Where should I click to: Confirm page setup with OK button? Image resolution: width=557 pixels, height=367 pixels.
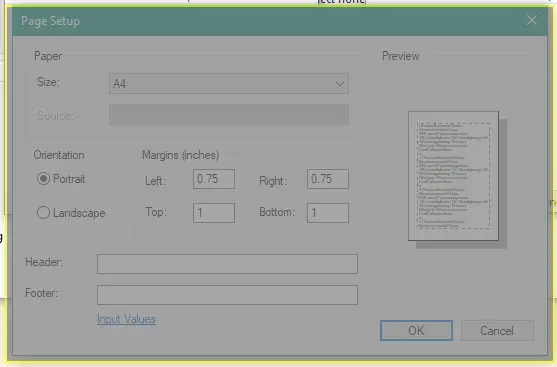tap(416, 331)
